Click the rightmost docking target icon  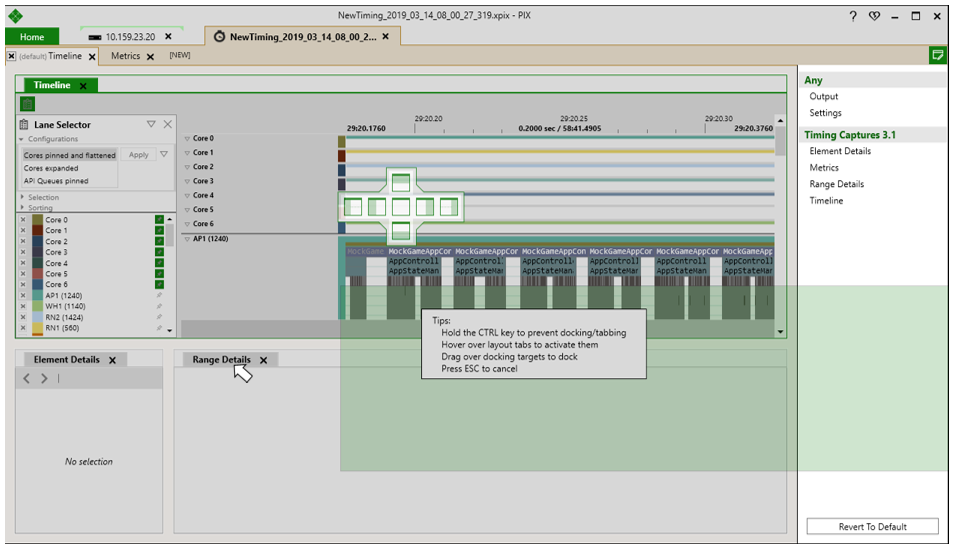pos(449,207)
